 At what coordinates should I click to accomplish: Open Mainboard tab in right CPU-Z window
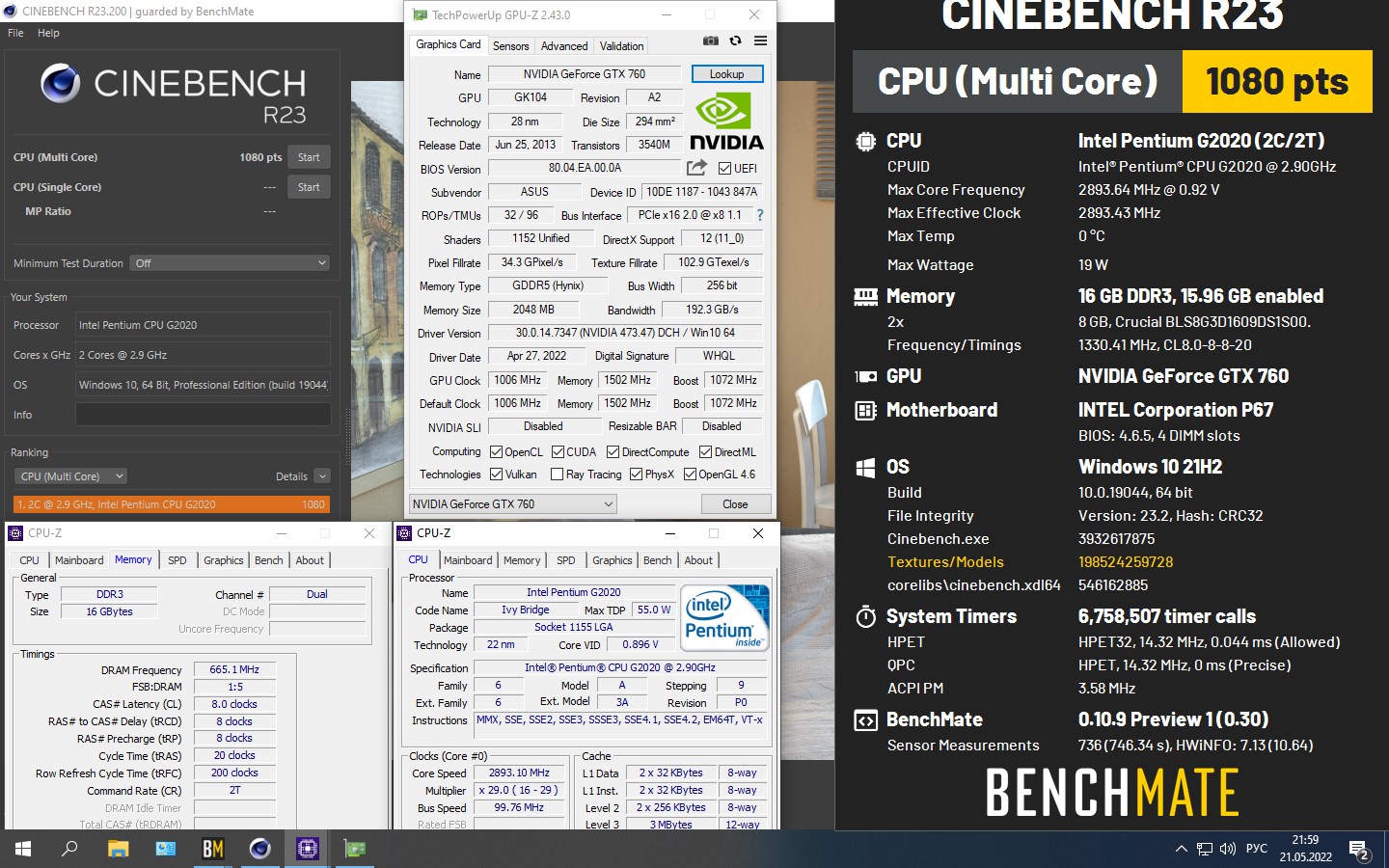(x=468, y=560)
